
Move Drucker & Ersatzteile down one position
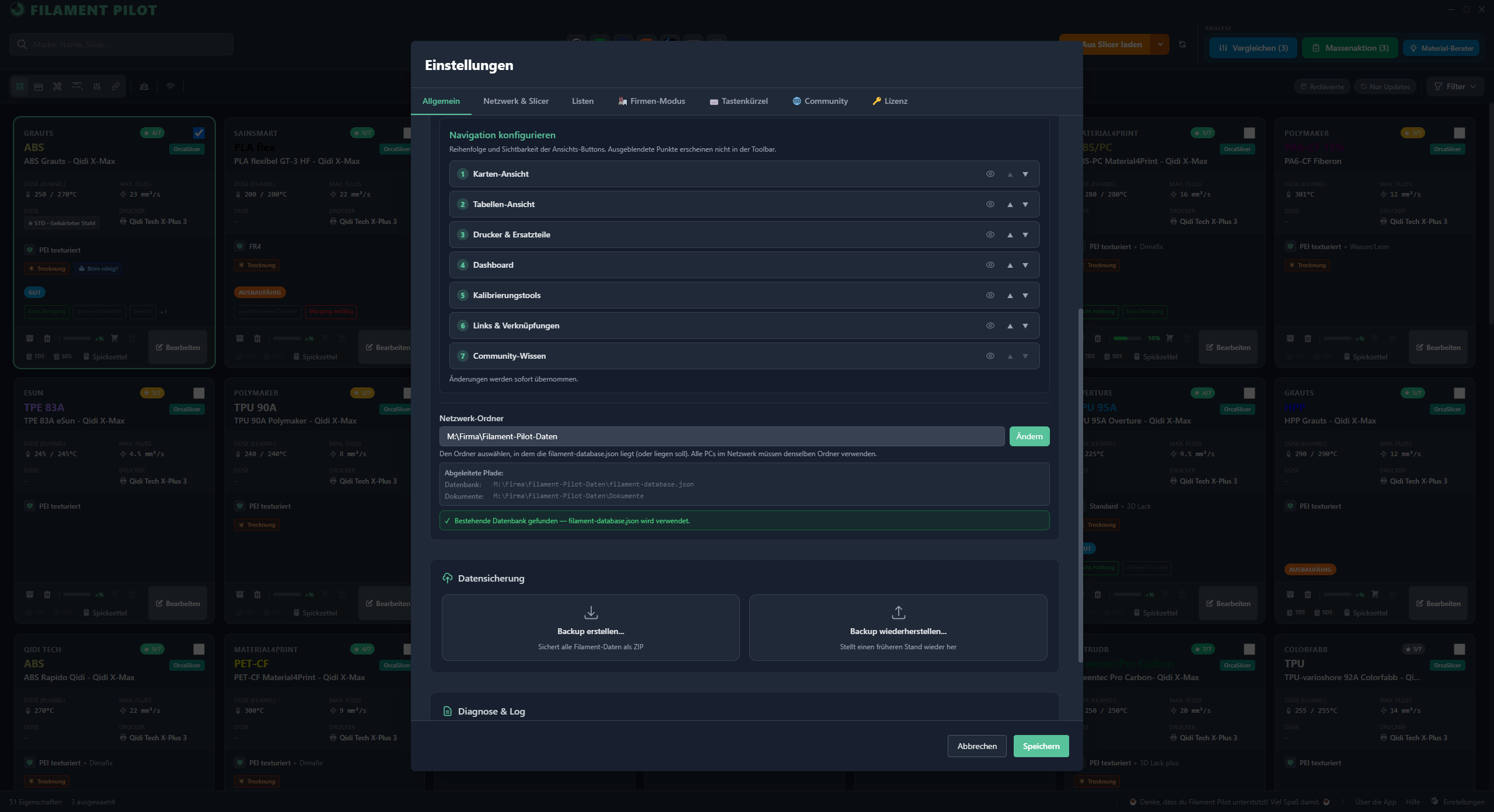(x=1025, y=235)
